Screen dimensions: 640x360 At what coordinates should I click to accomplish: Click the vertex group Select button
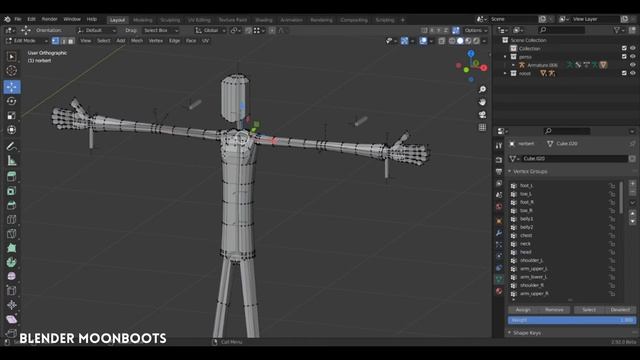(589, 310)
